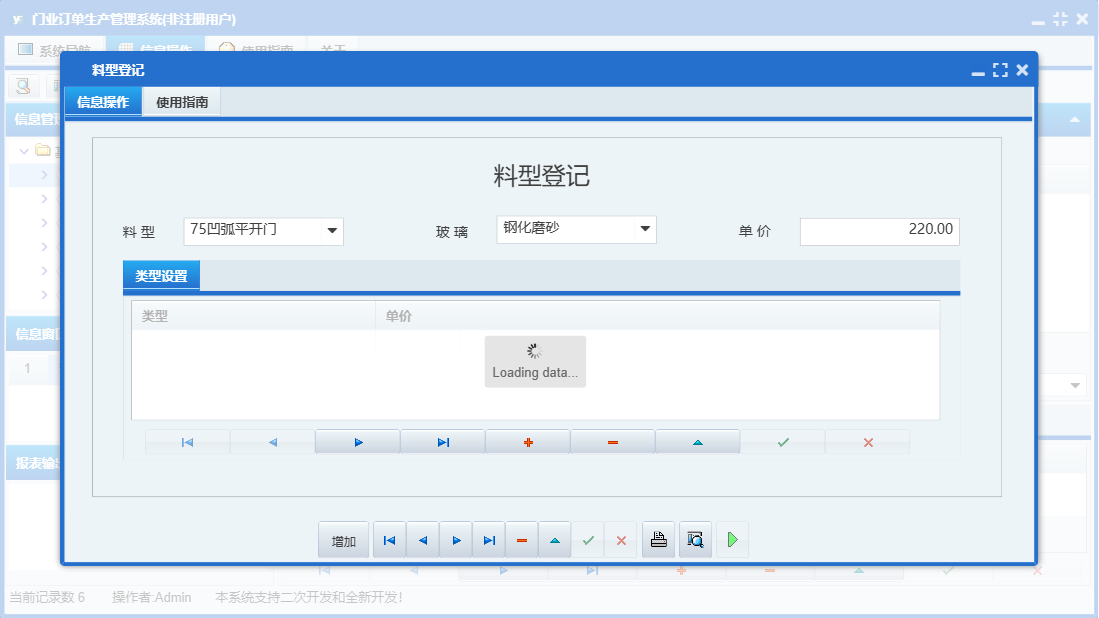1099x618 pixels.
Task: Jump to last record with bottom toolbar icon
Action: [x=489, y=539]
